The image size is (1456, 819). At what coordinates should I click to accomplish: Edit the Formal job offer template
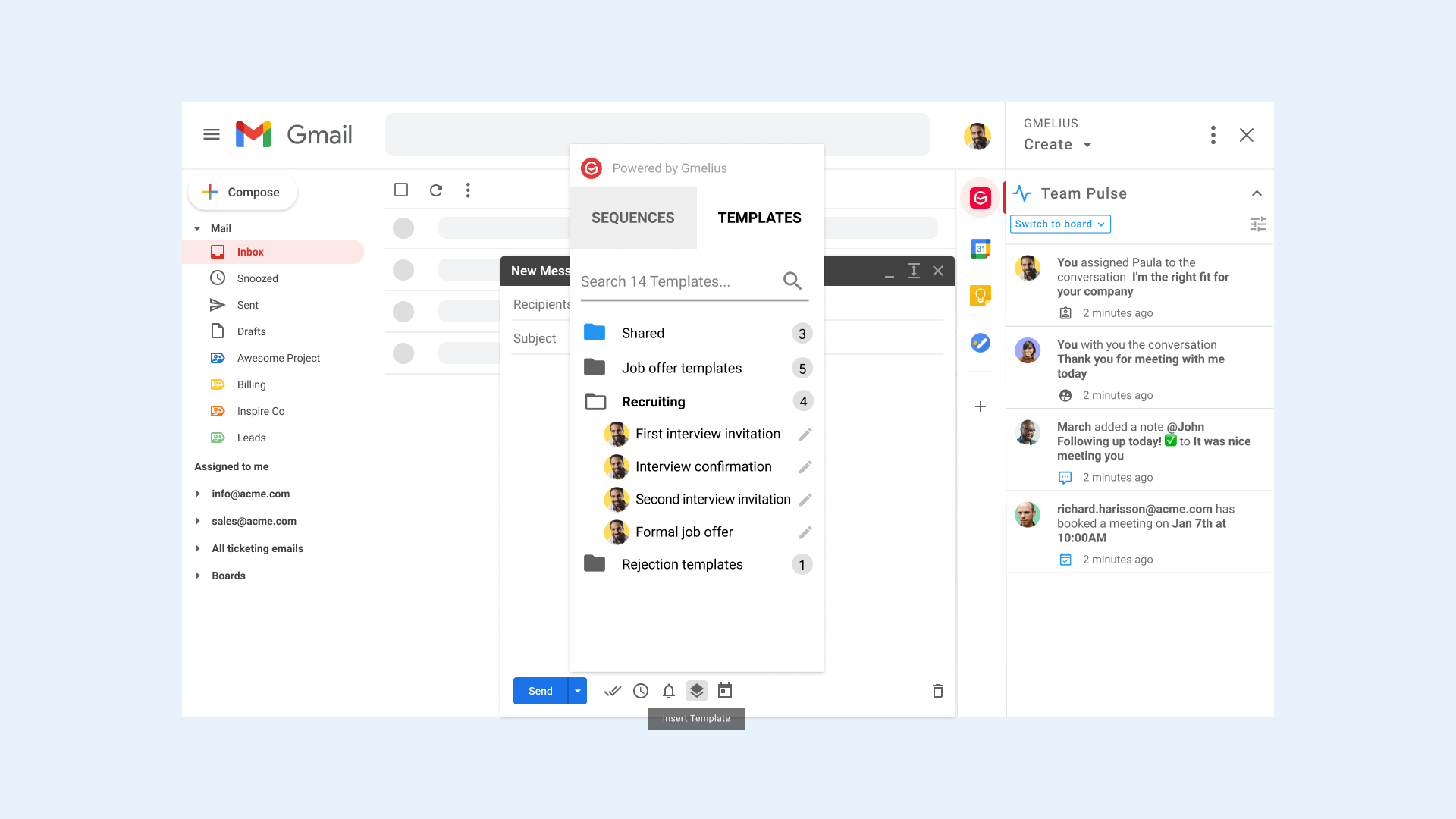click(805, 532)
